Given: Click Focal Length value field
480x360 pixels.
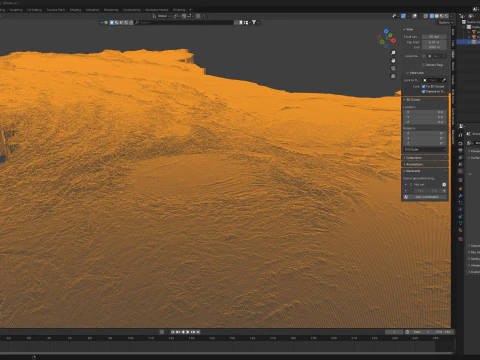Looking at the screenshot, I should pos(434,37).
